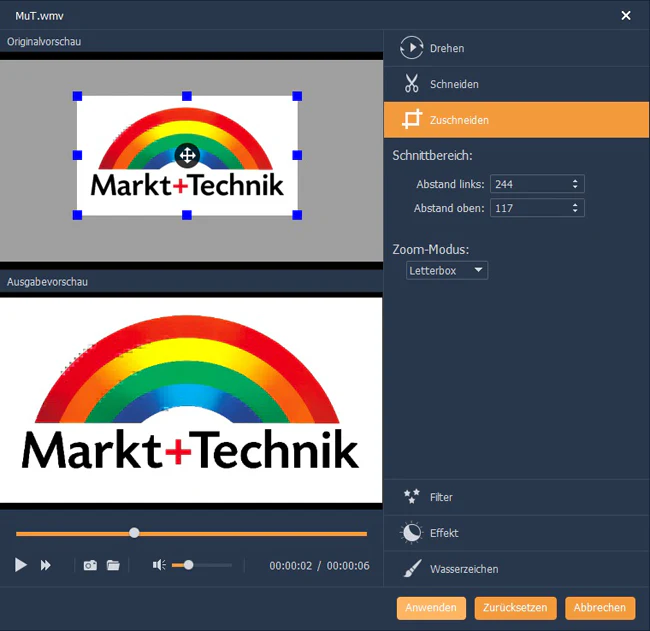Click the right-middle crop handle

point(297,155)
